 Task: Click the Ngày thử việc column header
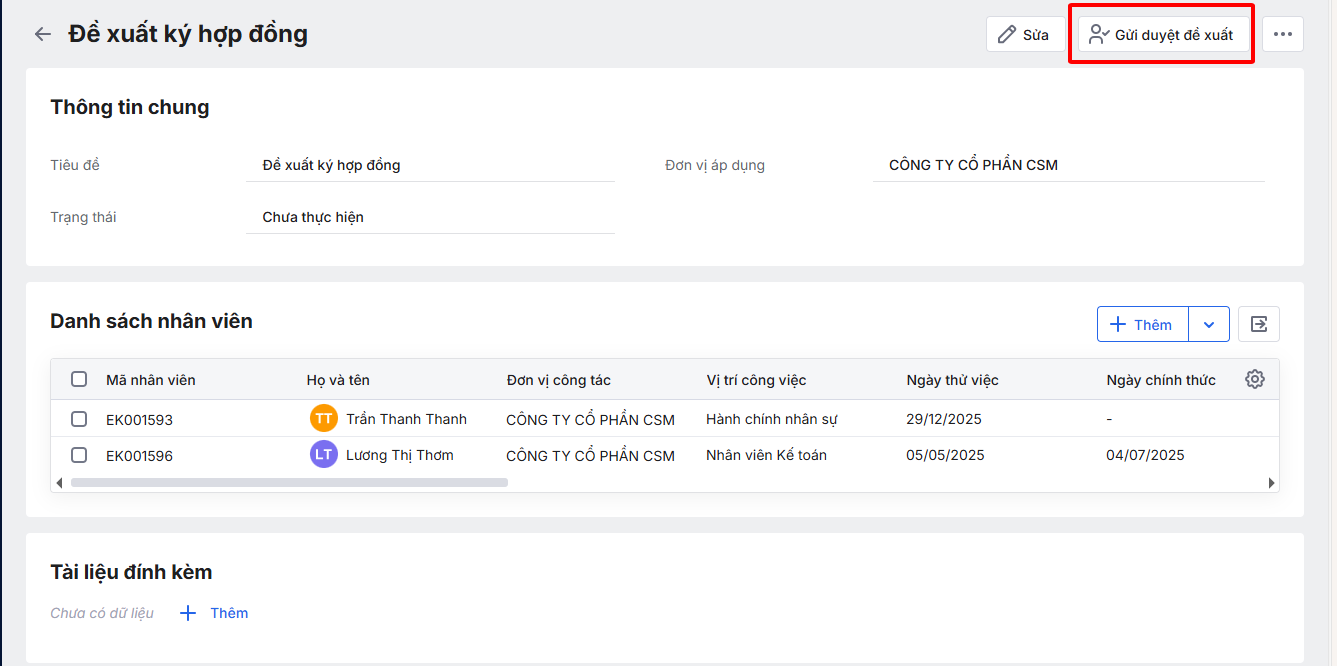(952, 380)
